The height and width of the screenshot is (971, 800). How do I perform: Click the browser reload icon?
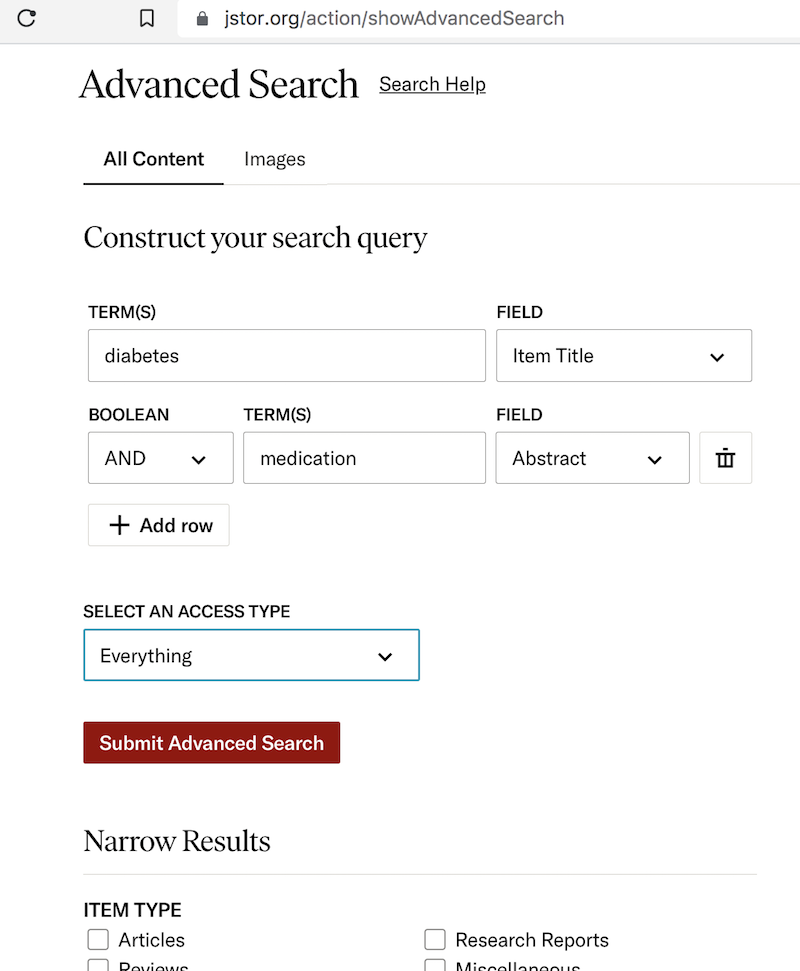(x=27, y=18)
